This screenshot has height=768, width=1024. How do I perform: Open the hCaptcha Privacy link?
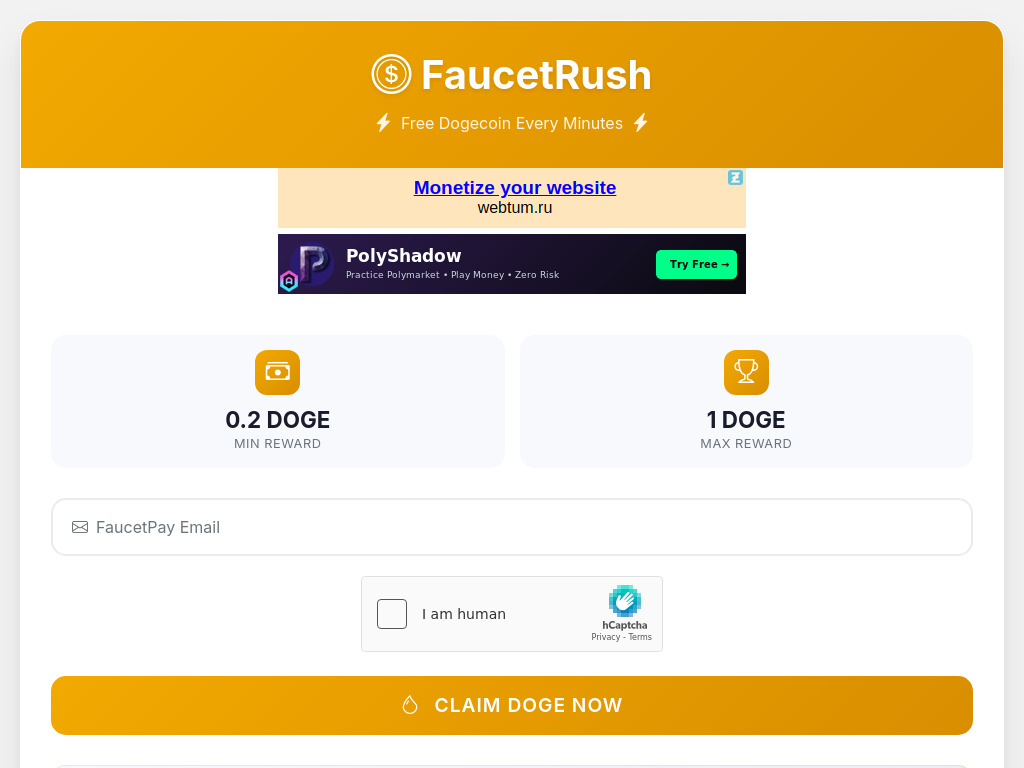pyautogui.click(x=606, y=636)
